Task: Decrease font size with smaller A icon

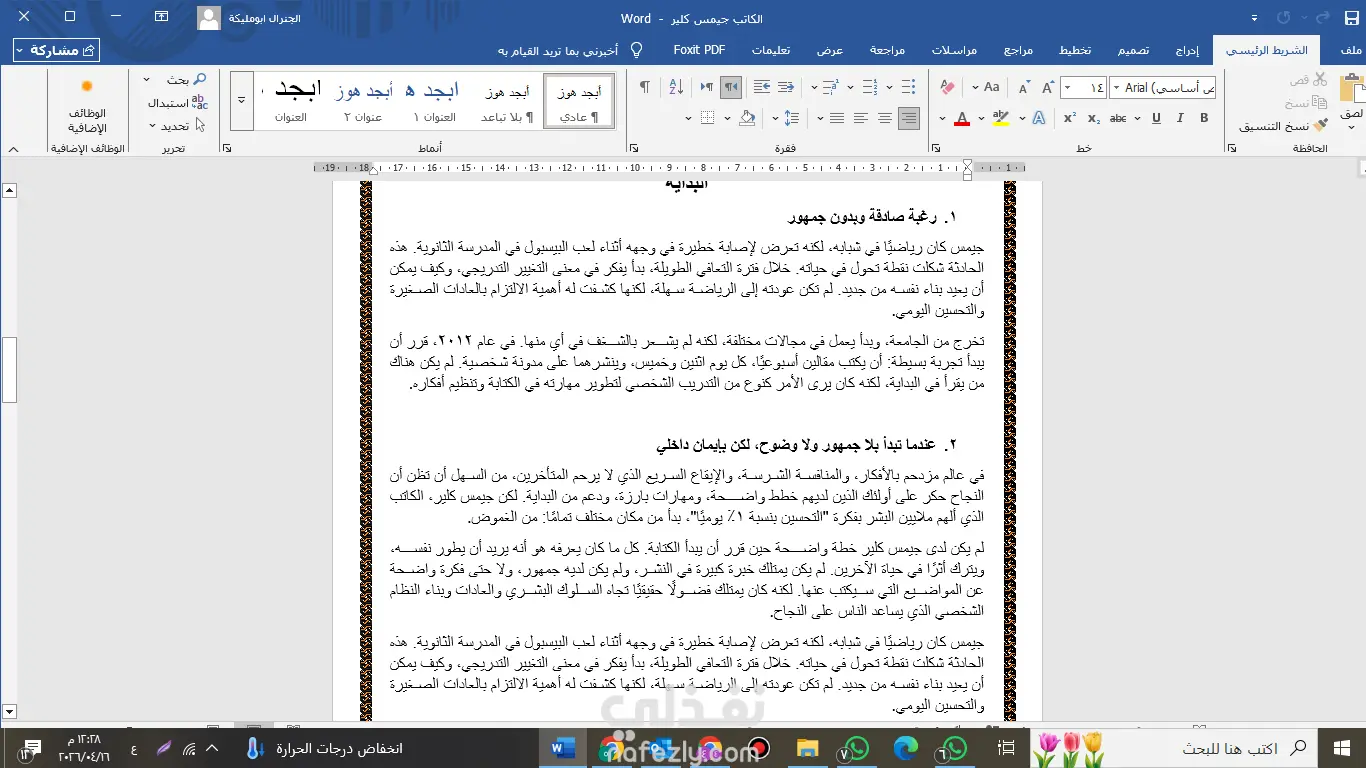Action: coord(1023,87)
